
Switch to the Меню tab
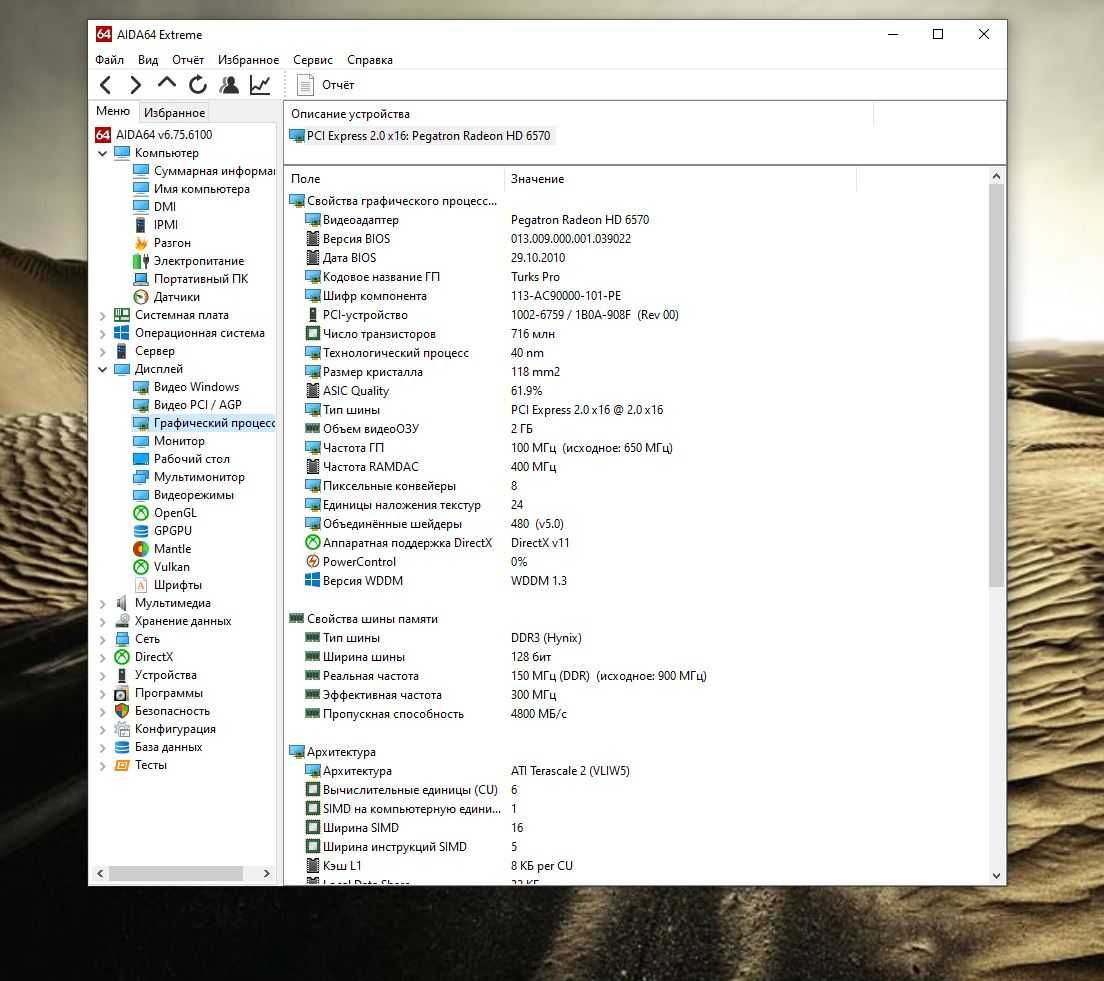coord(113,111)
